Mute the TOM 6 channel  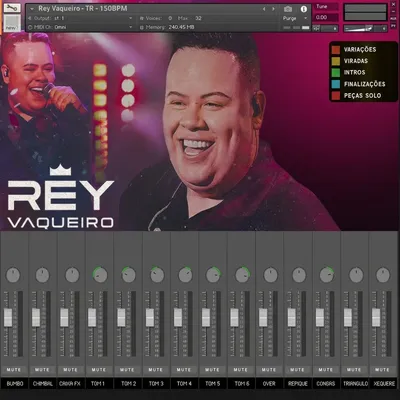(x=241, y=370)
